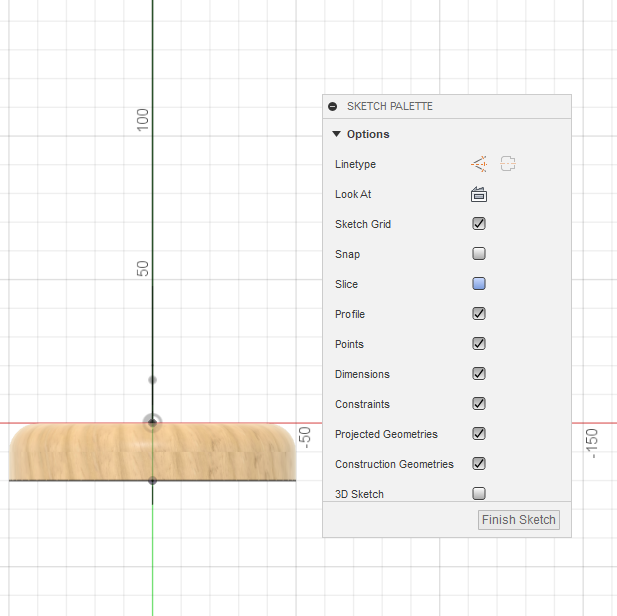Collapse the Options section triangle
617x616 pixels.
[x=337, y=134]
